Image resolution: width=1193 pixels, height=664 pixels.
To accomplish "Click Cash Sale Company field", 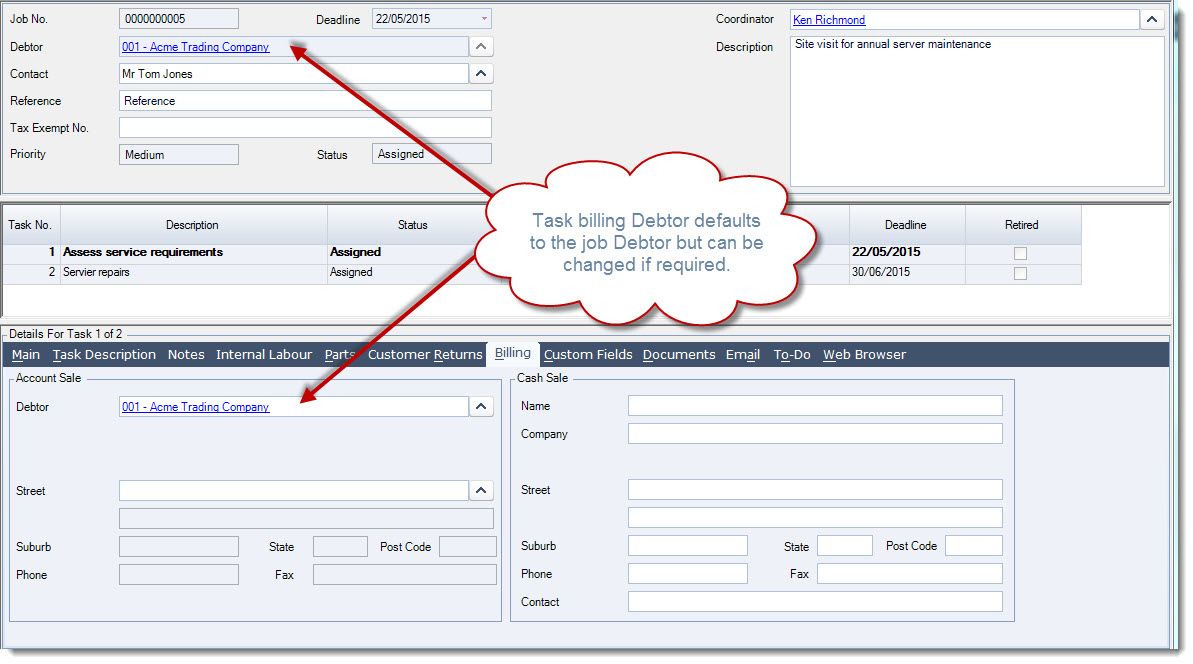I will (x=815, y=434).
